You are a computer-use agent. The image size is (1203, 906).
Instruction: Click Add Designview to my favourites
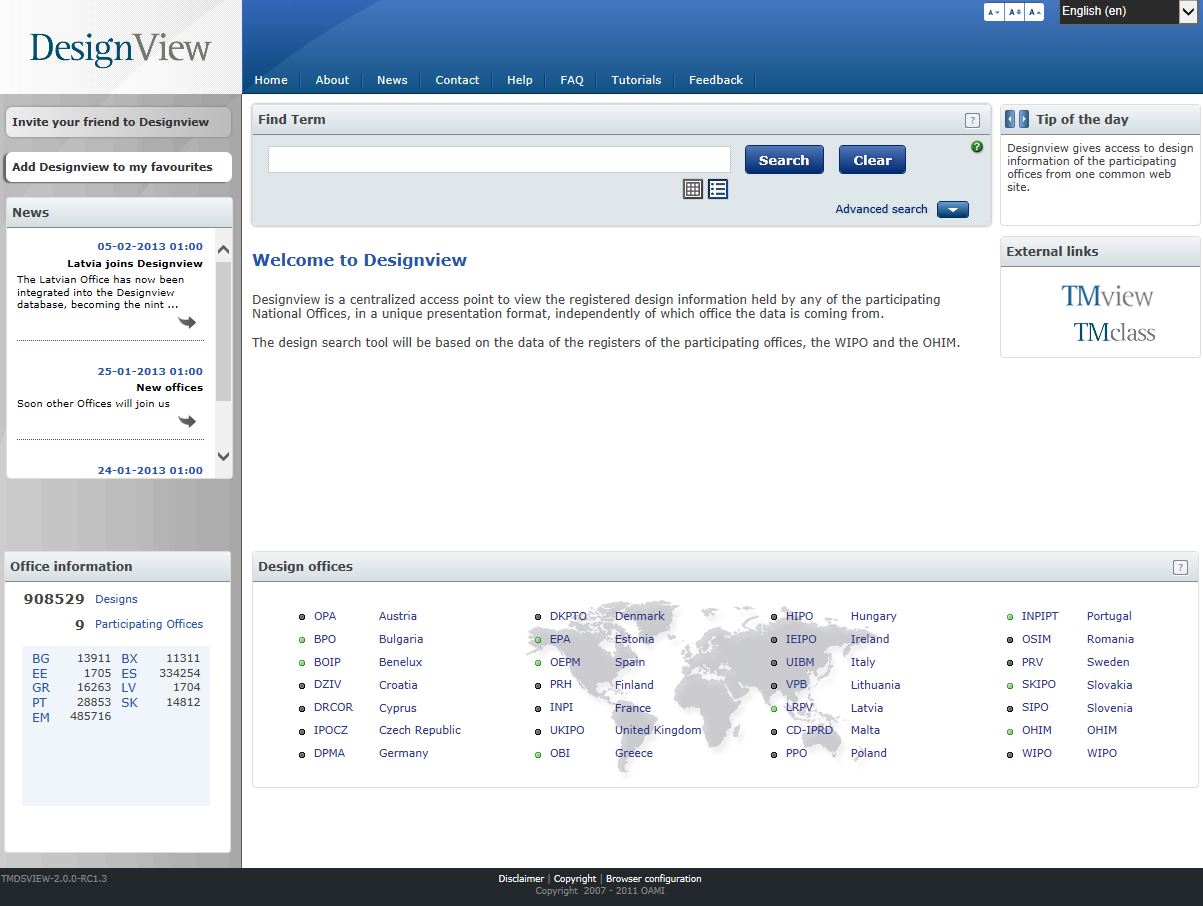point(118,167)
